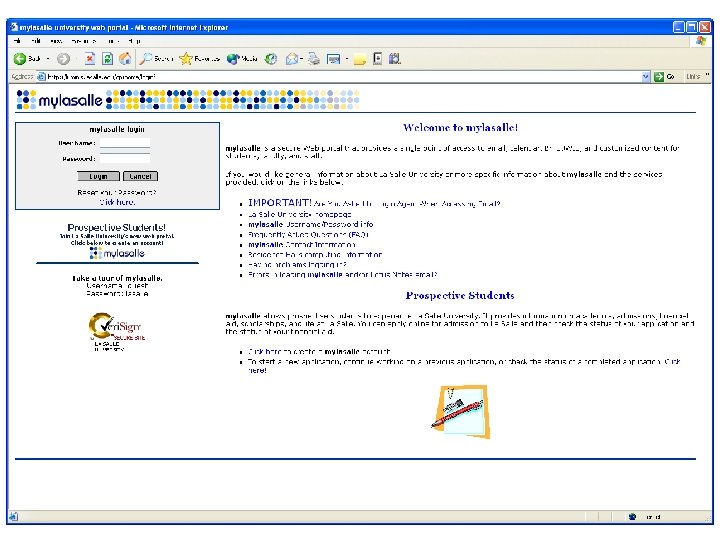Go back with the Back arrow icon

click(20, 59)
